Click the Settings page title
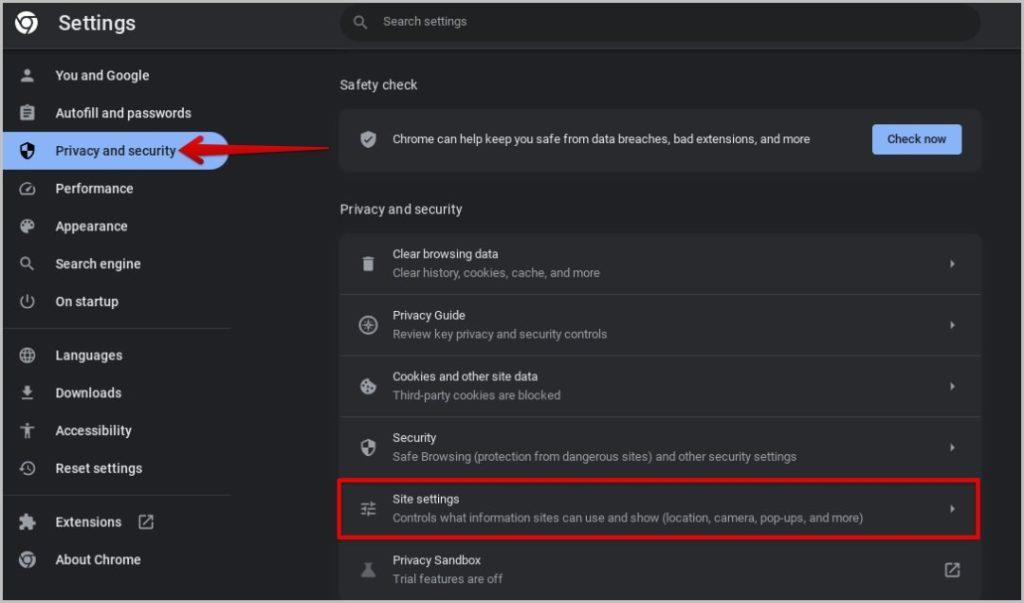Screen dimensions: 1024x603 [97, 23]
